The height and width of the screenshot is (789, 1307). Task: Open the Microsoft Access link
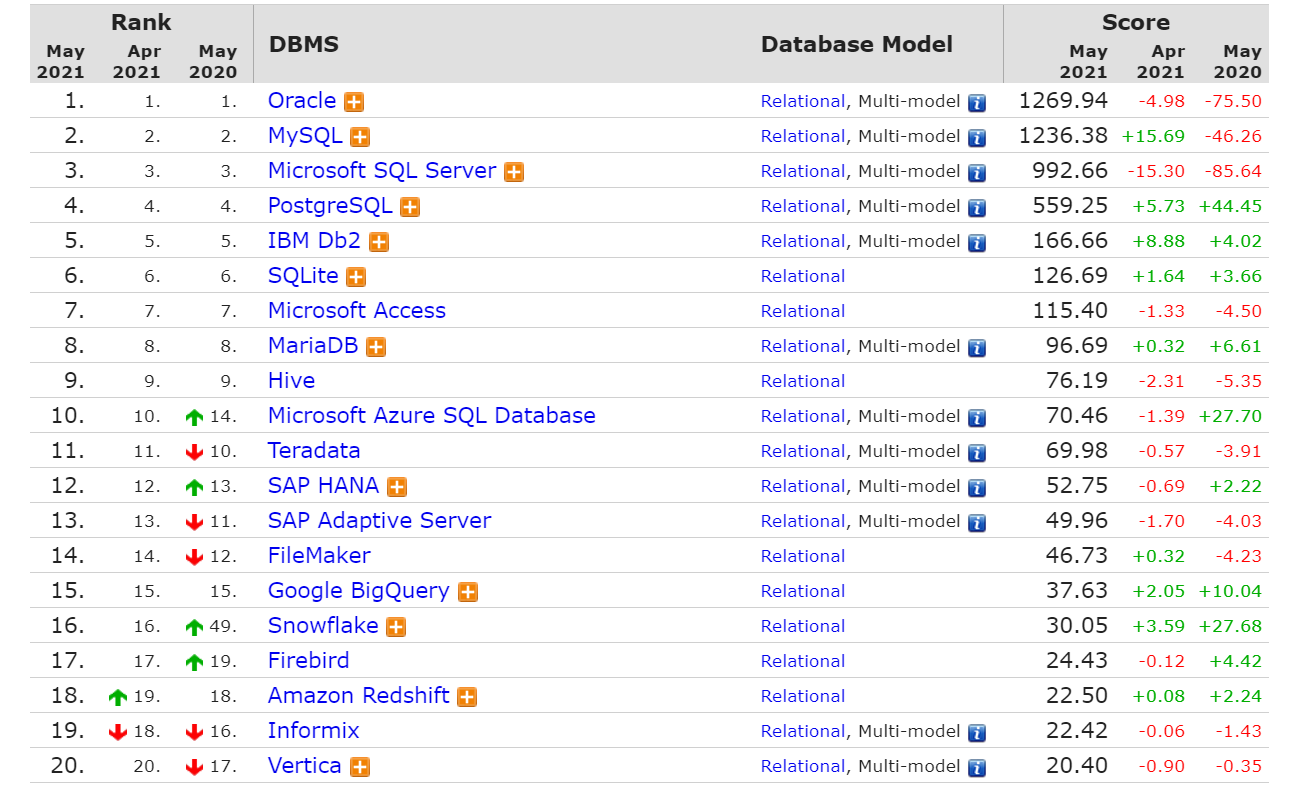tap(356, 311)
